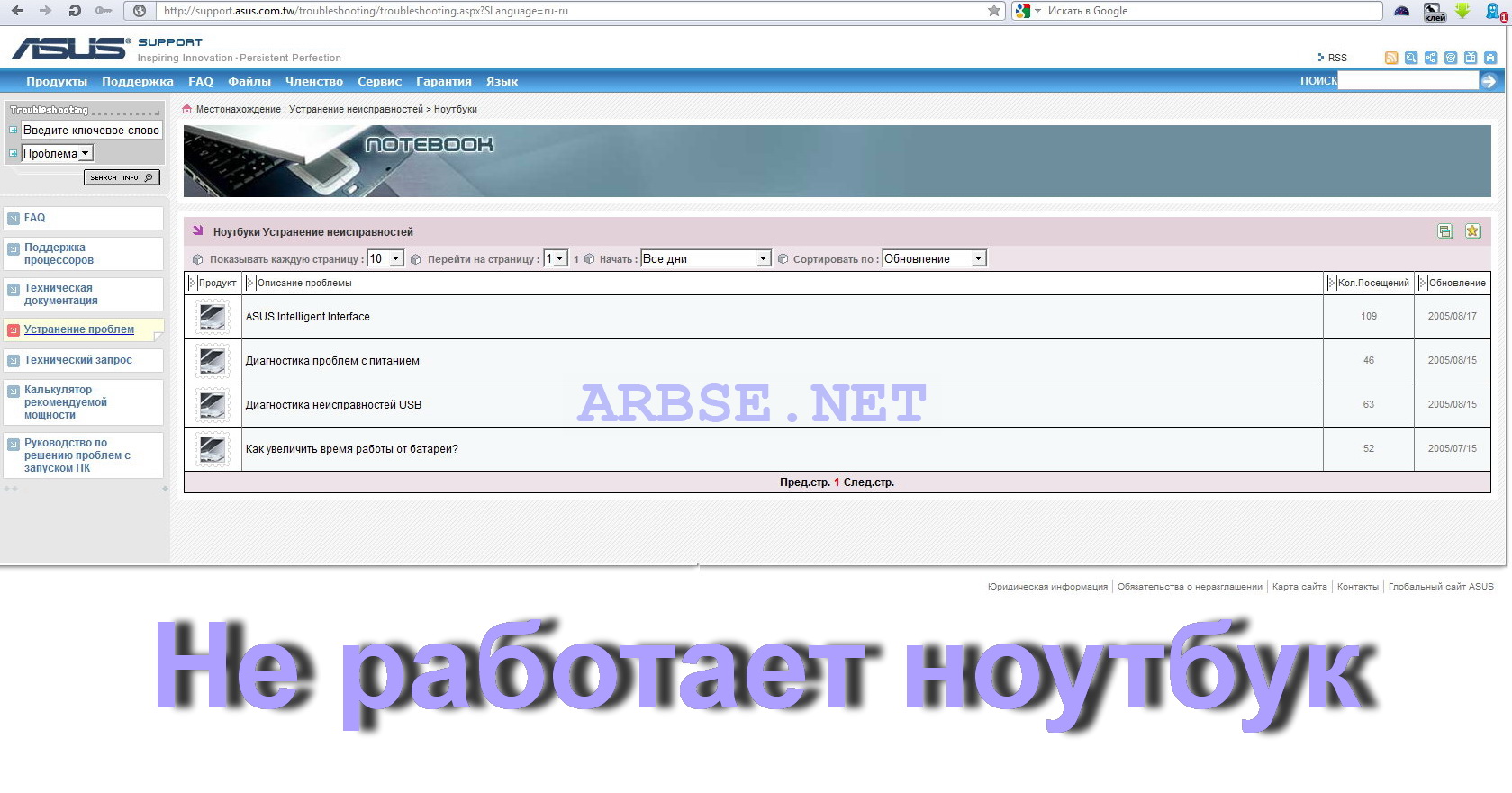1512x793 pixels.
Task: Open the Сервис menu
Action: coord(380,81)
